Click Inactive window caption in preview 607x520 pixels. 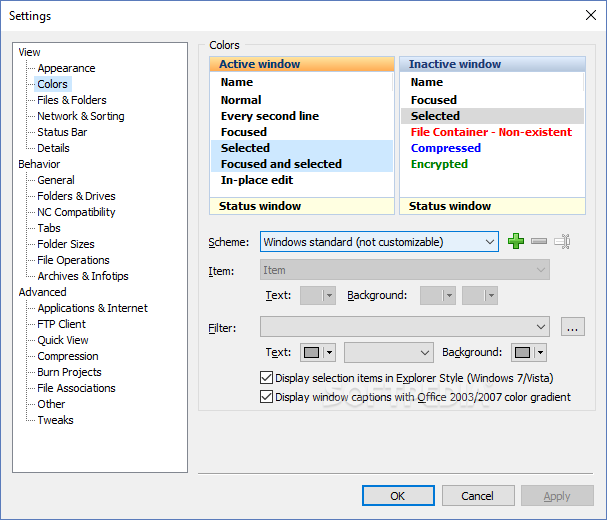(492, 64)
